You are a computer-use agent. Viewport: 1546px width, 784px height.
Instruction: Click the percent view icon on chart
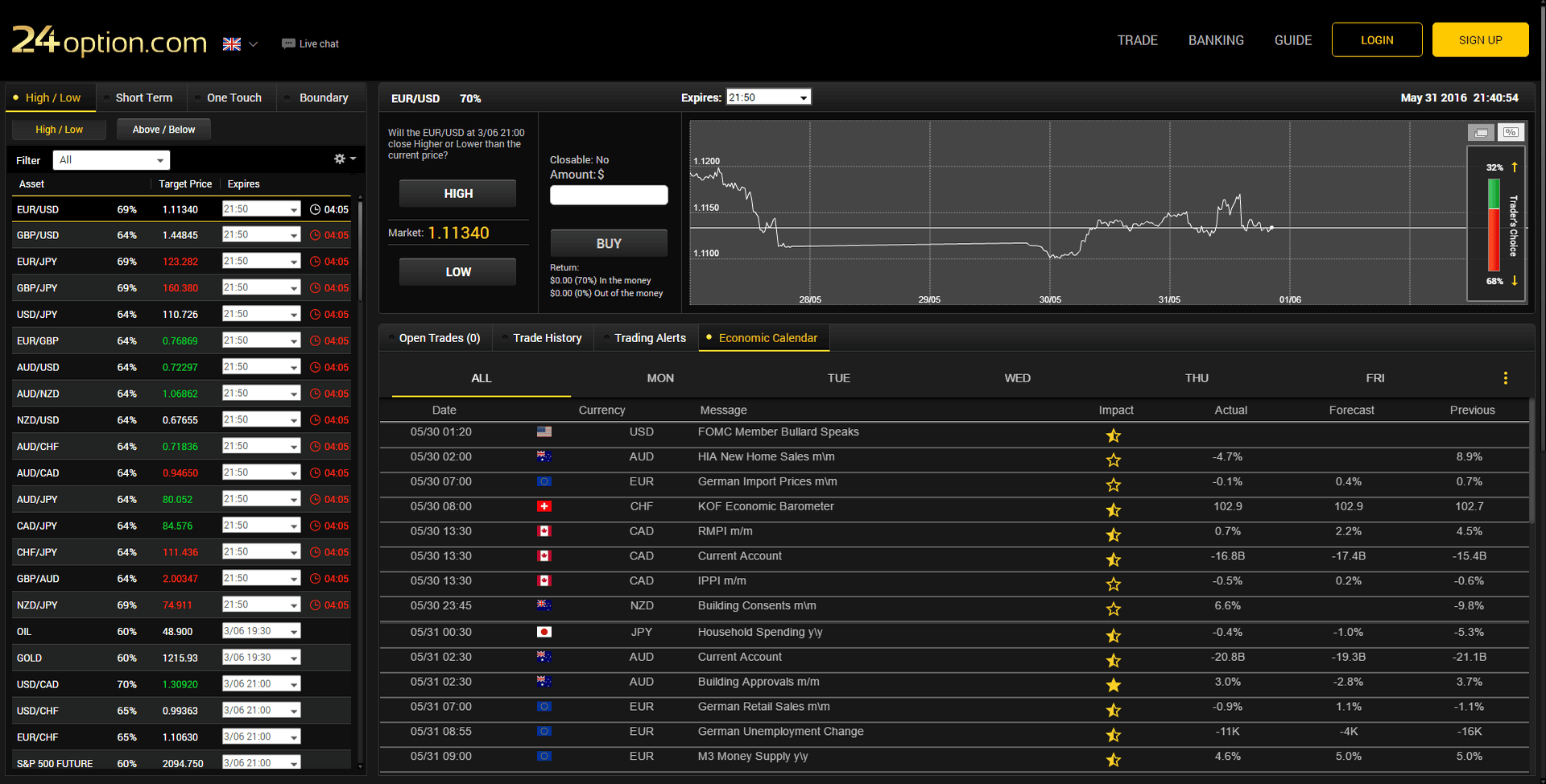pyautogui.click(x=1511, y=132)
